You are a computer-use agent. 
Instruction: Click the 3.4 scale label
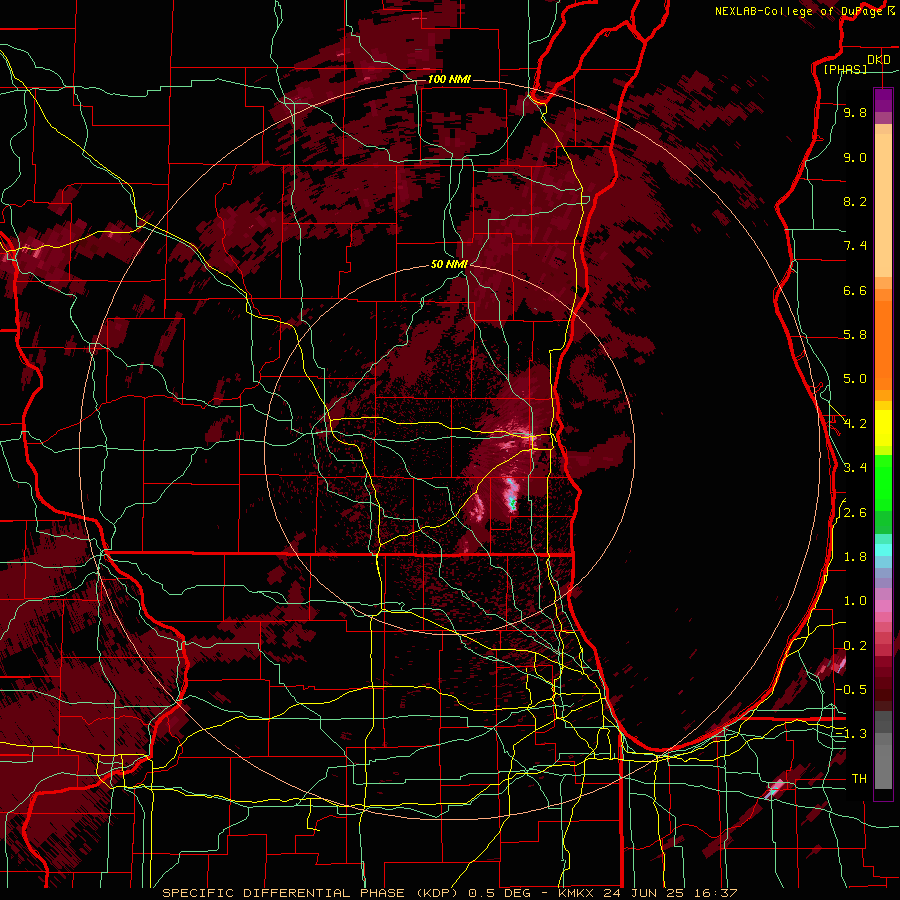[x=855, y=468]
